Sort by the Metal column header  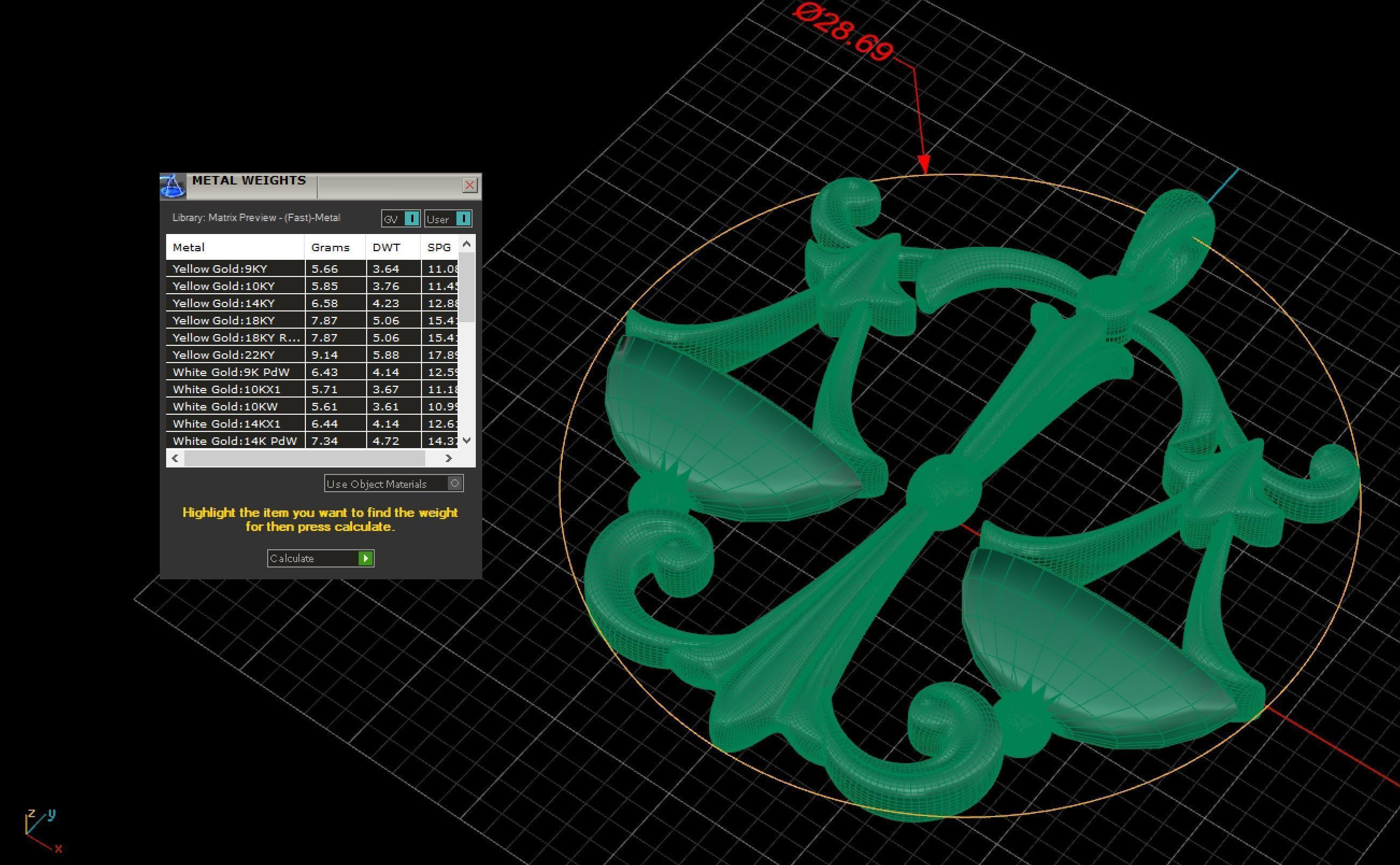[235, 247]
